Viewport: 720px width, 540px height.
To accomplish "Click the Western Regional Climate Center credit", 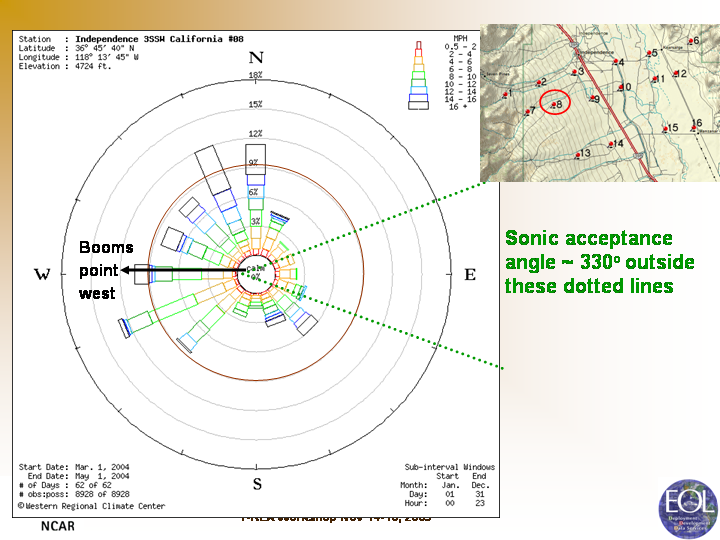I will pyautogui.click(x=87, y=505).
